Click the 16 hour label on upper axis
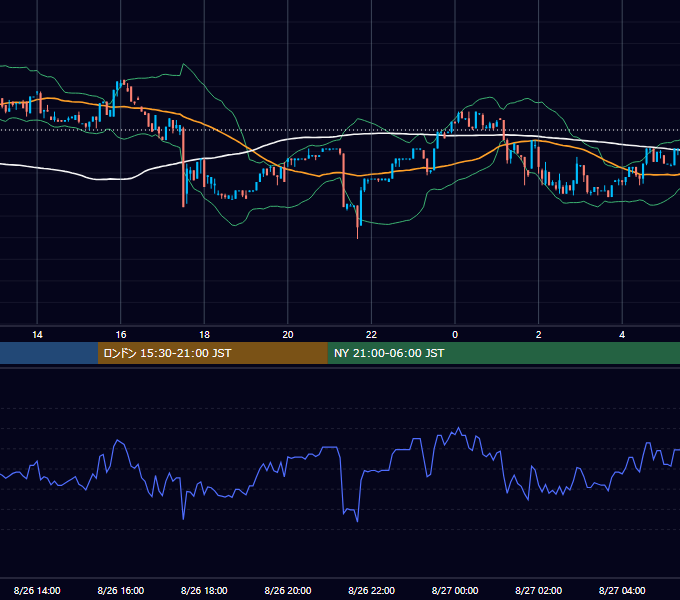 tap(121, 335)
